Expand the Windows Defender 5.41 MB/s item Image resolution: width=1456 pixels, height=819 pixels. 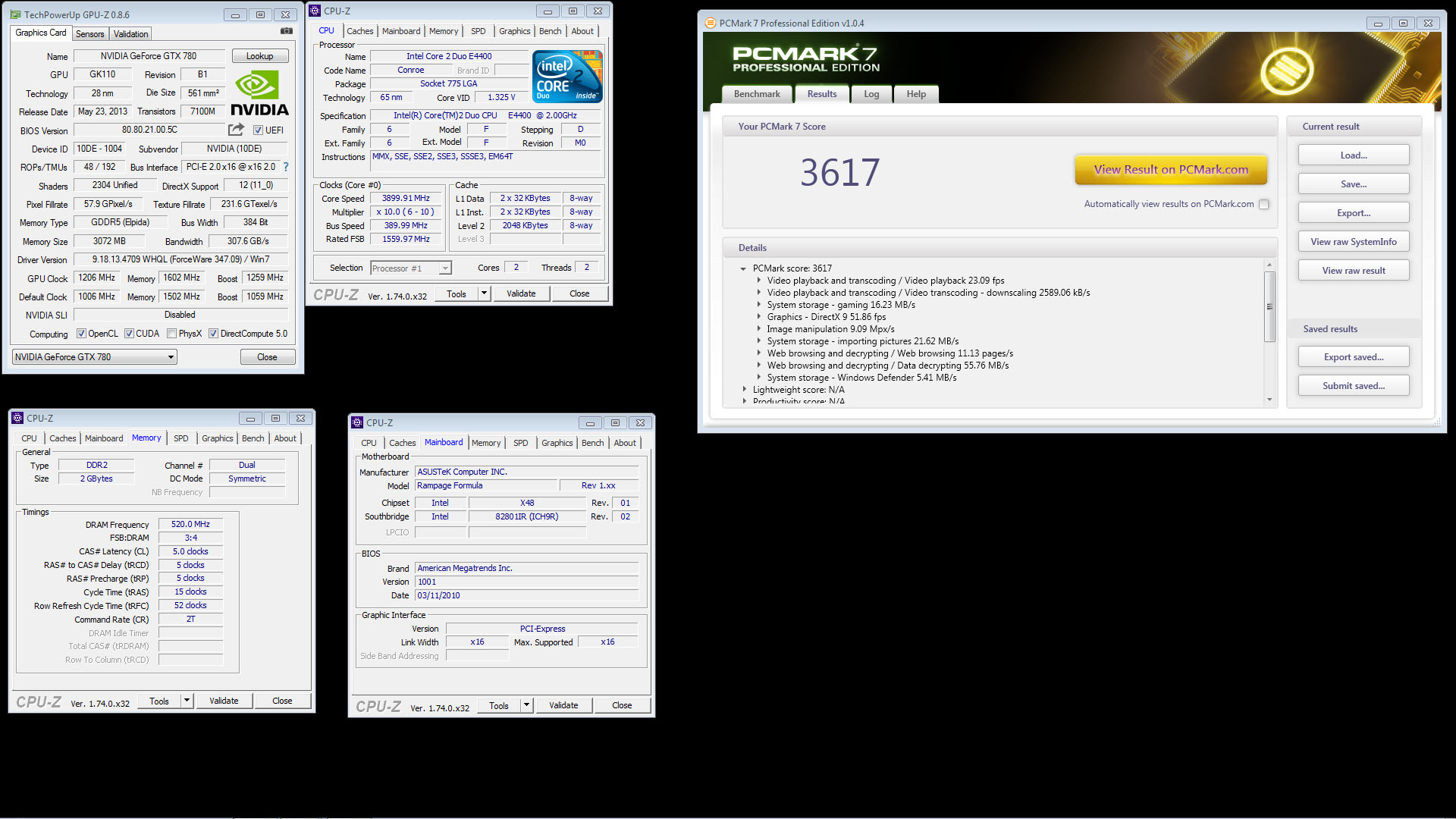pyautogui.click(x=758, y=378)
